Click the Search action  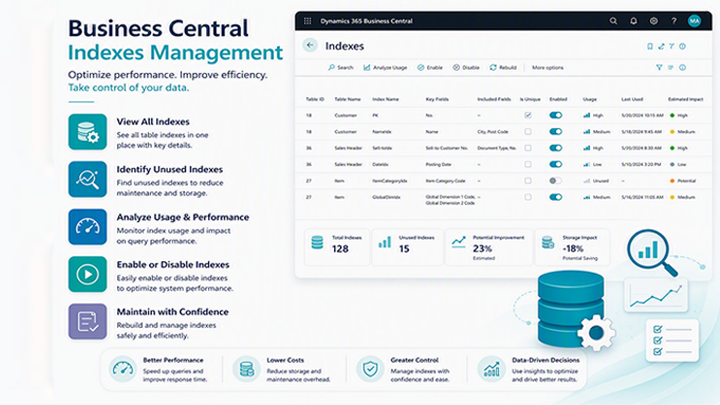coord(341,68)
